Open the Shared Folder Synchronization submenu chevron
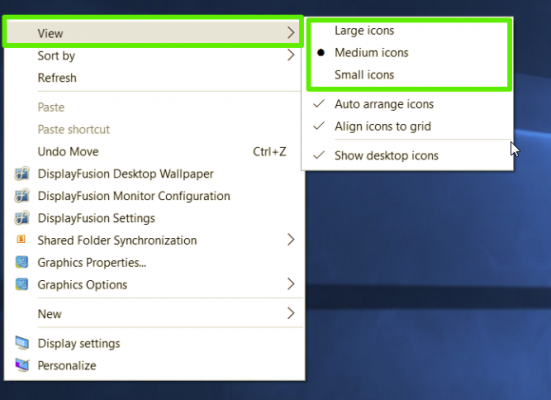Viewport: 551px width, 400px height. pyautogui.click(x=291, y=240)
